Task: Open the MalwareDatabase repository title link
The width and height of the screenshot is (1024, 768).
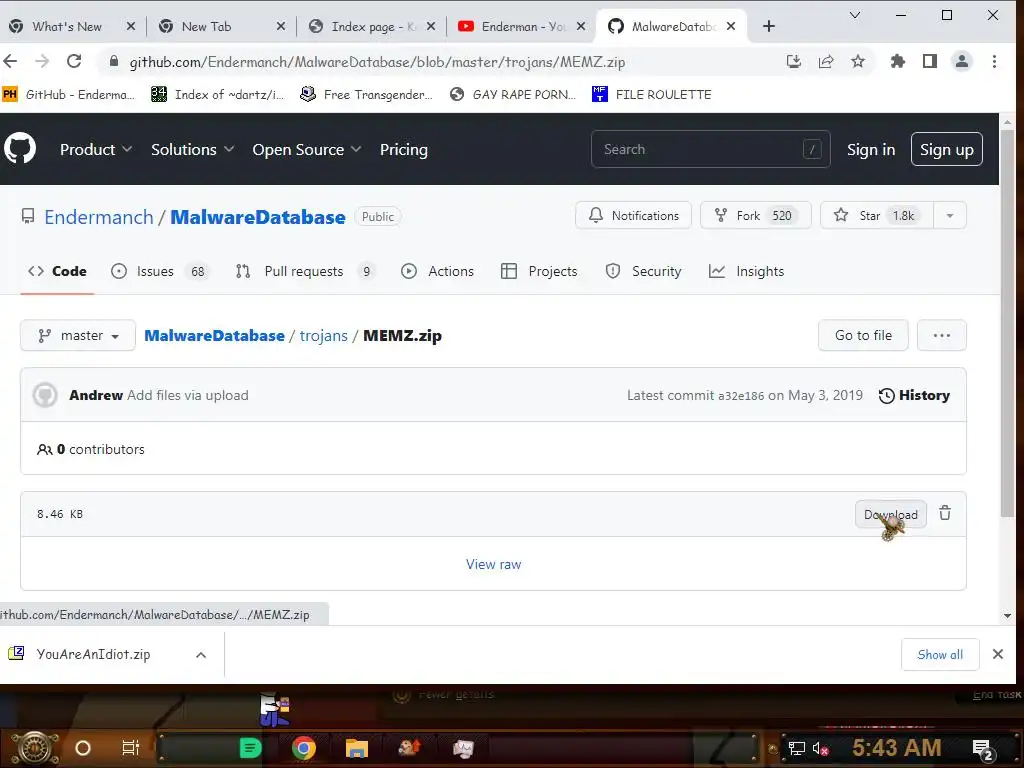Action: (x=258, y=217)
